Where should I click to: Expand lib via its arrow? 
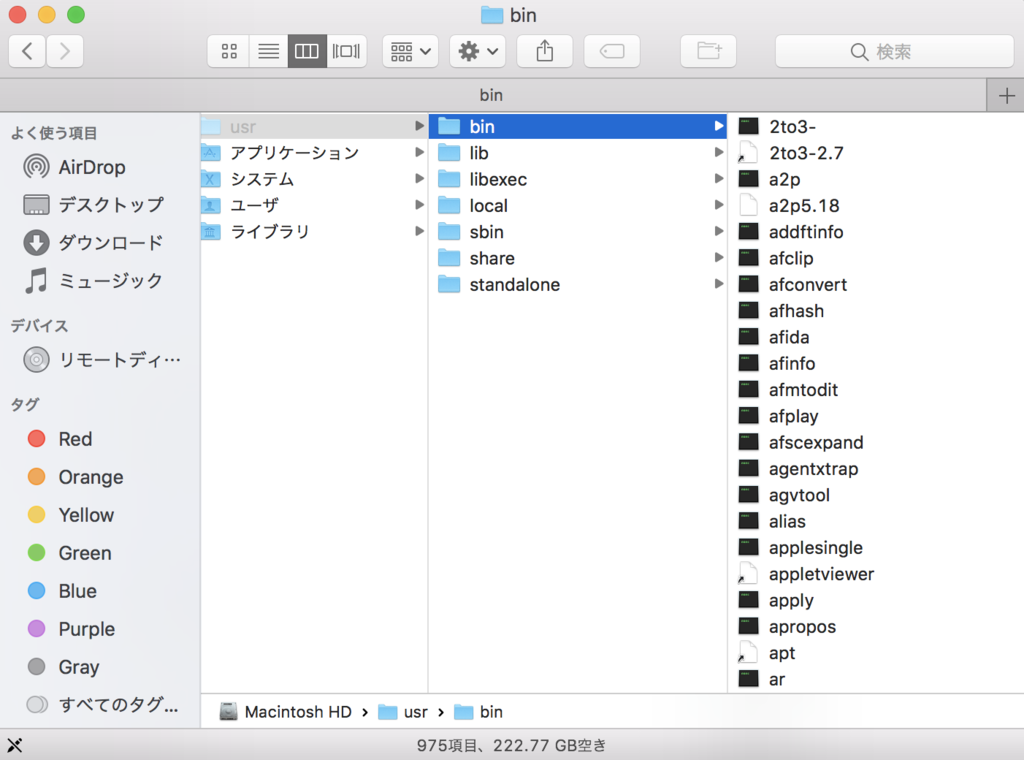(718, 152)
